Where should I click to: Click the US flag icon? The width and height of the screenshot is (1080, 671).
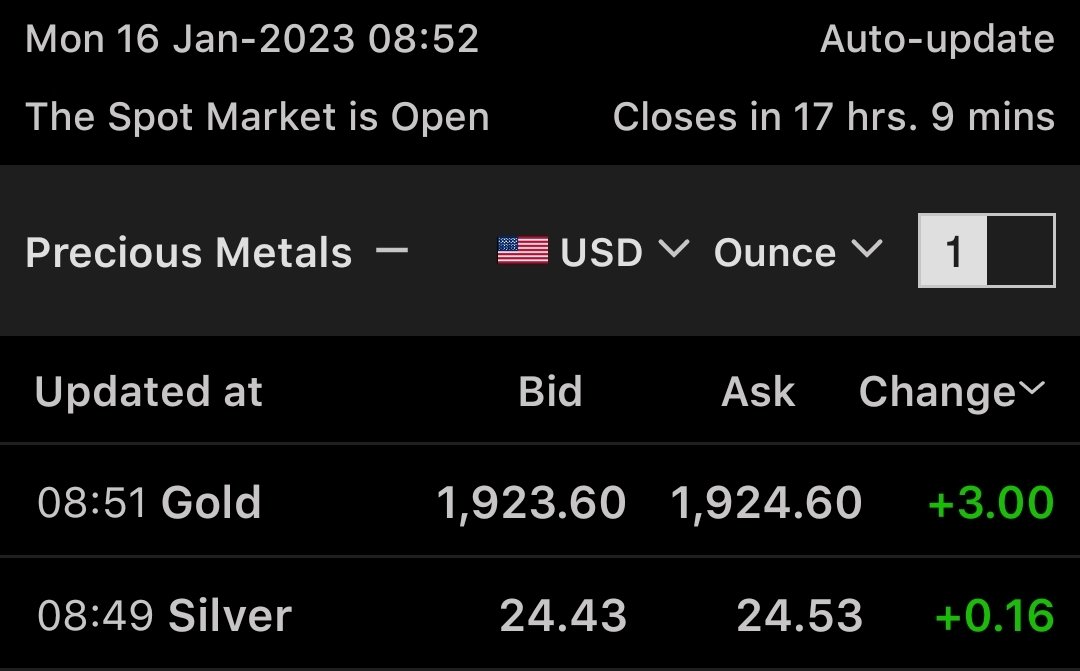(x=523, y=251)
